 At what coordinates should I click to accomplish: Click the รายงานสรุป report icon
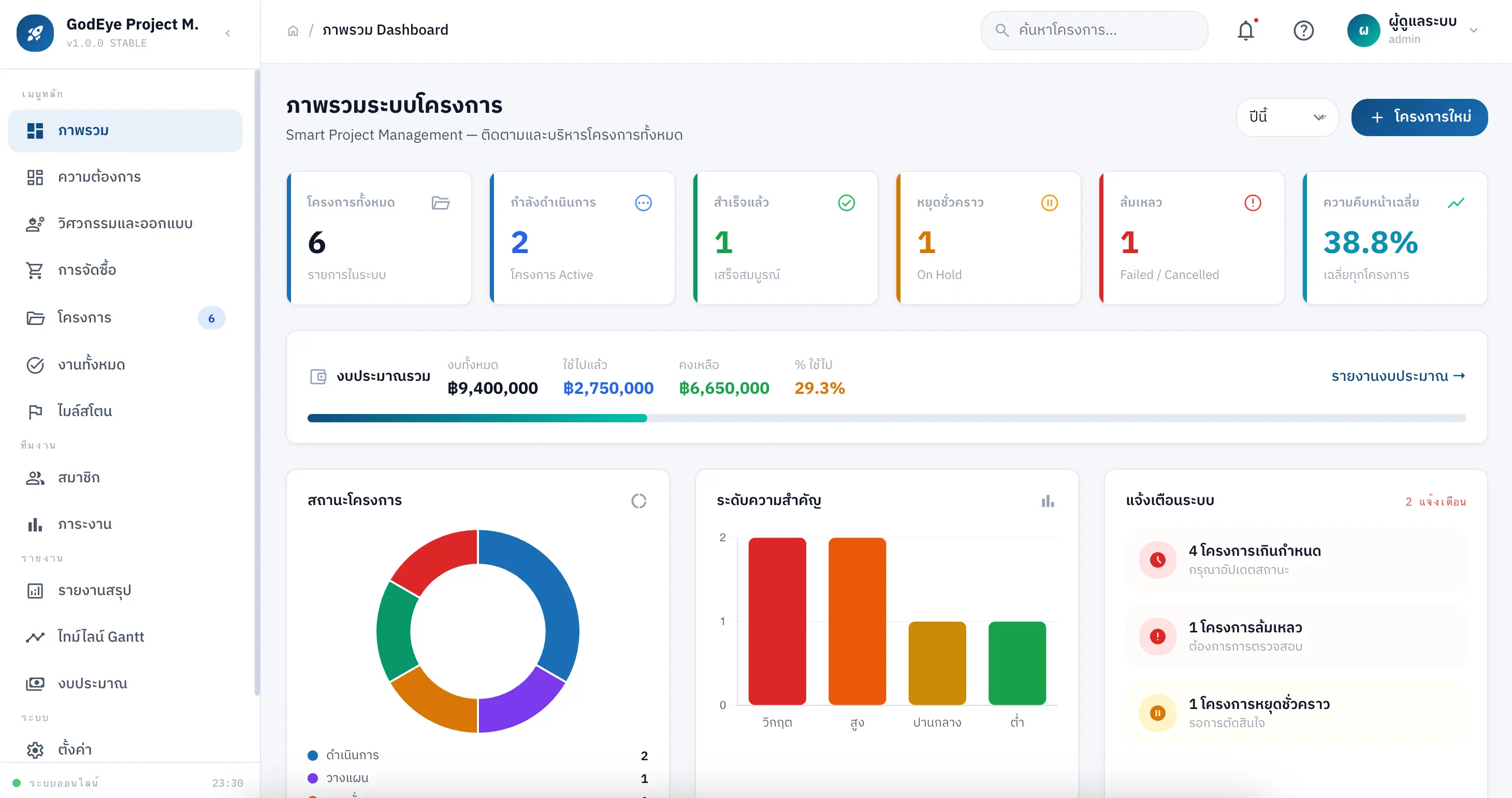click(x=35, y=591)
